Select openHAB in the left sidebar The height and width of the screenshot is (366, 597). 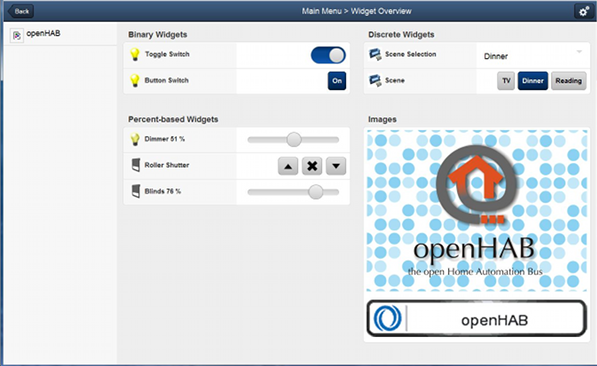(x=60, y=34)
